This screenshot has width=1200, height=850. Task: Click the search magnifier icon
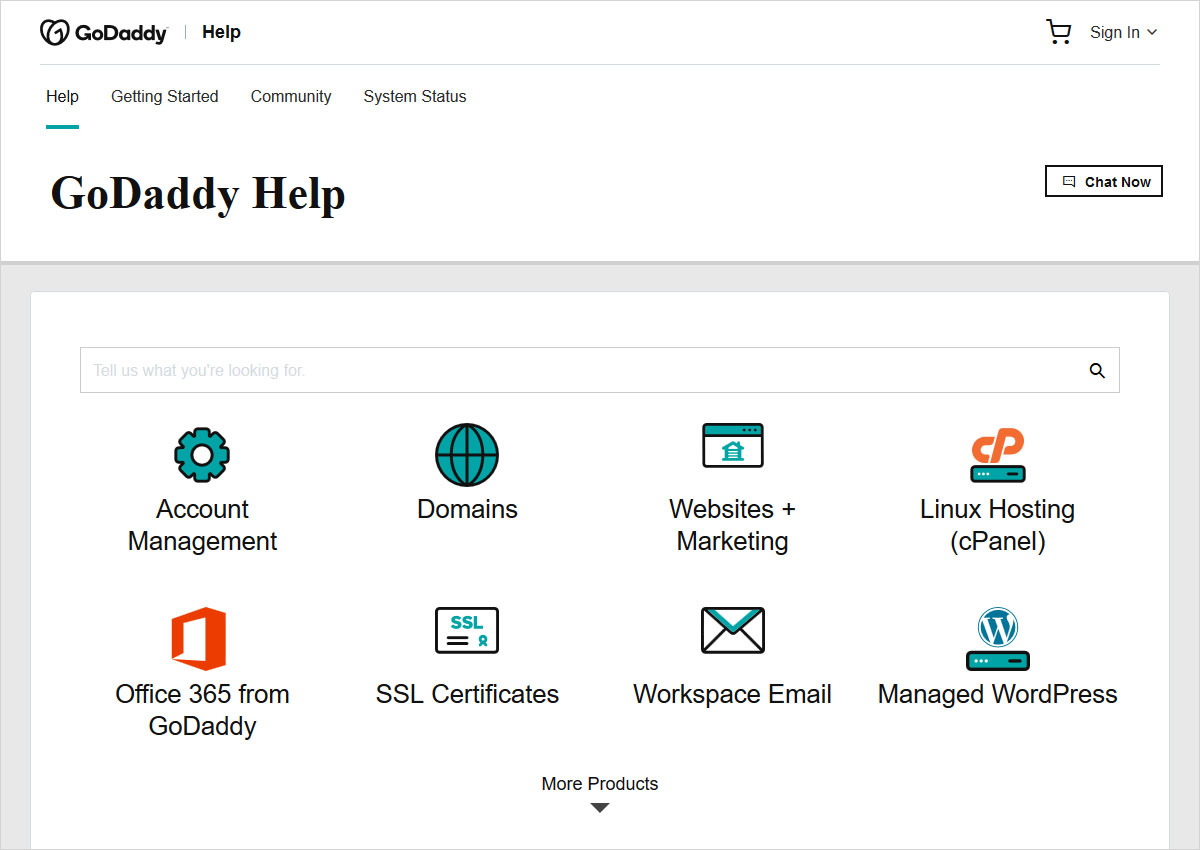click(1097, 371)
